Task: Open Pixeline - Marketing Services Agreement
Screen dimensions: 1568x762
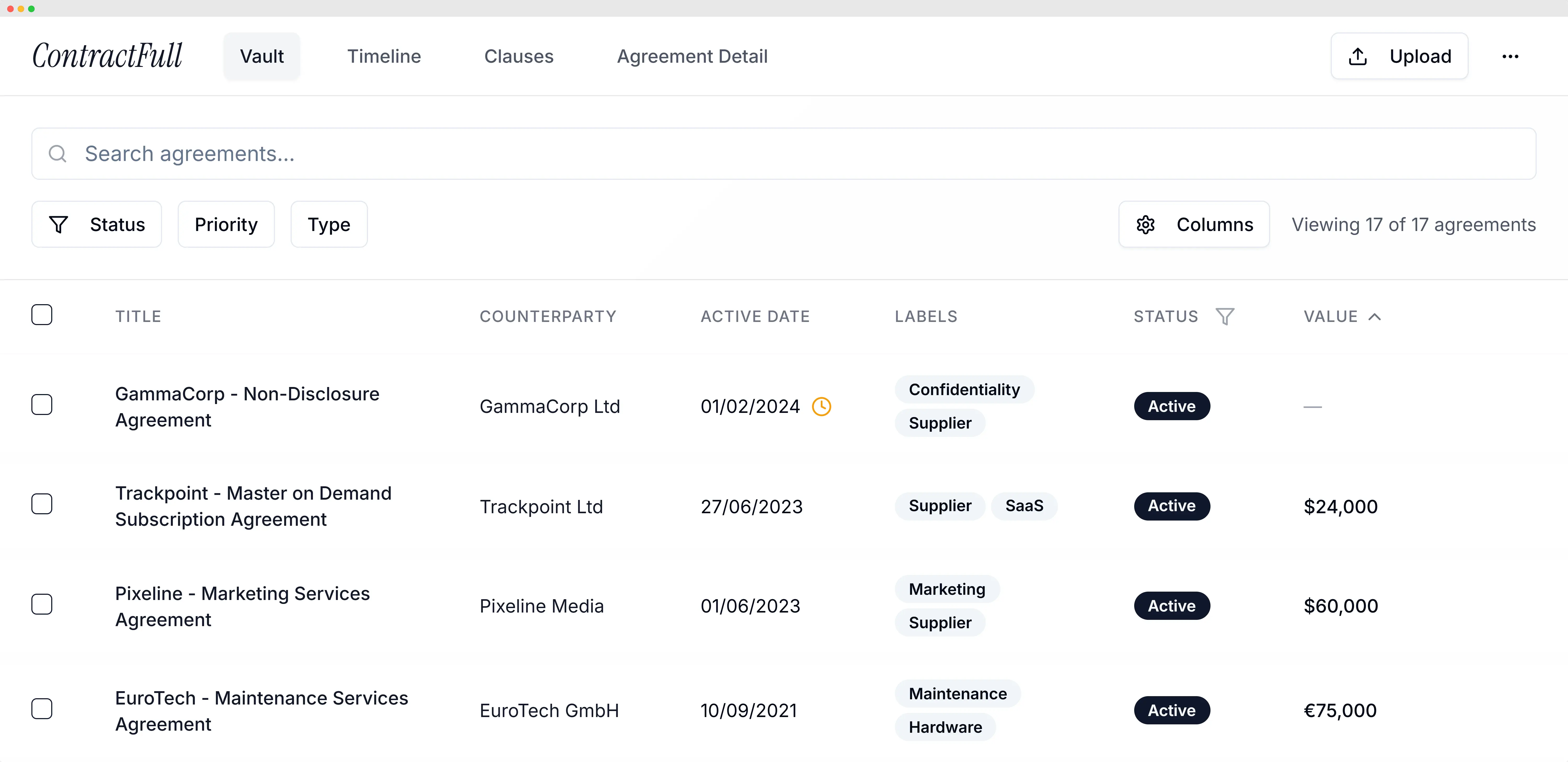Action: 242,606
